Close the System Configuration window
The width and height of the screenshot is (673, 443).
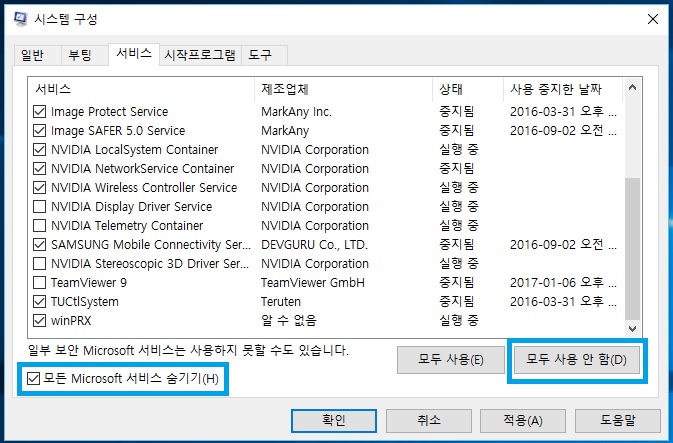(x=649, y=19)
